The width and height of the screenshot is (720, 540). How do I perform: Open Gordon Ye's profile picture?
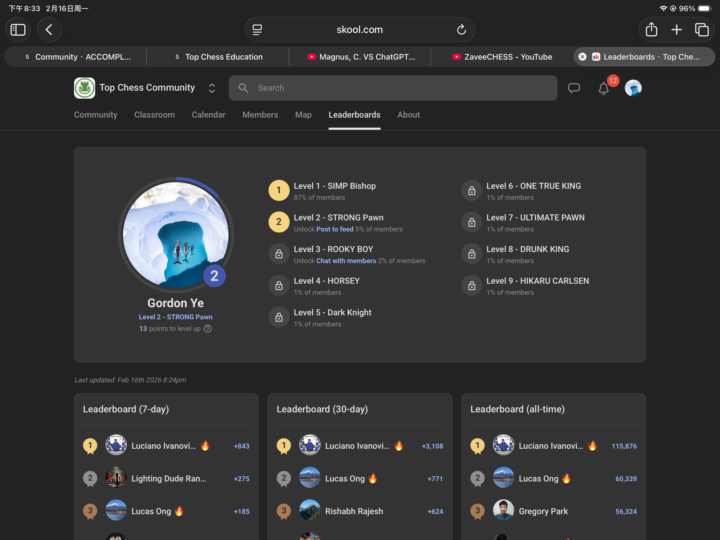(x=176, y=233)
